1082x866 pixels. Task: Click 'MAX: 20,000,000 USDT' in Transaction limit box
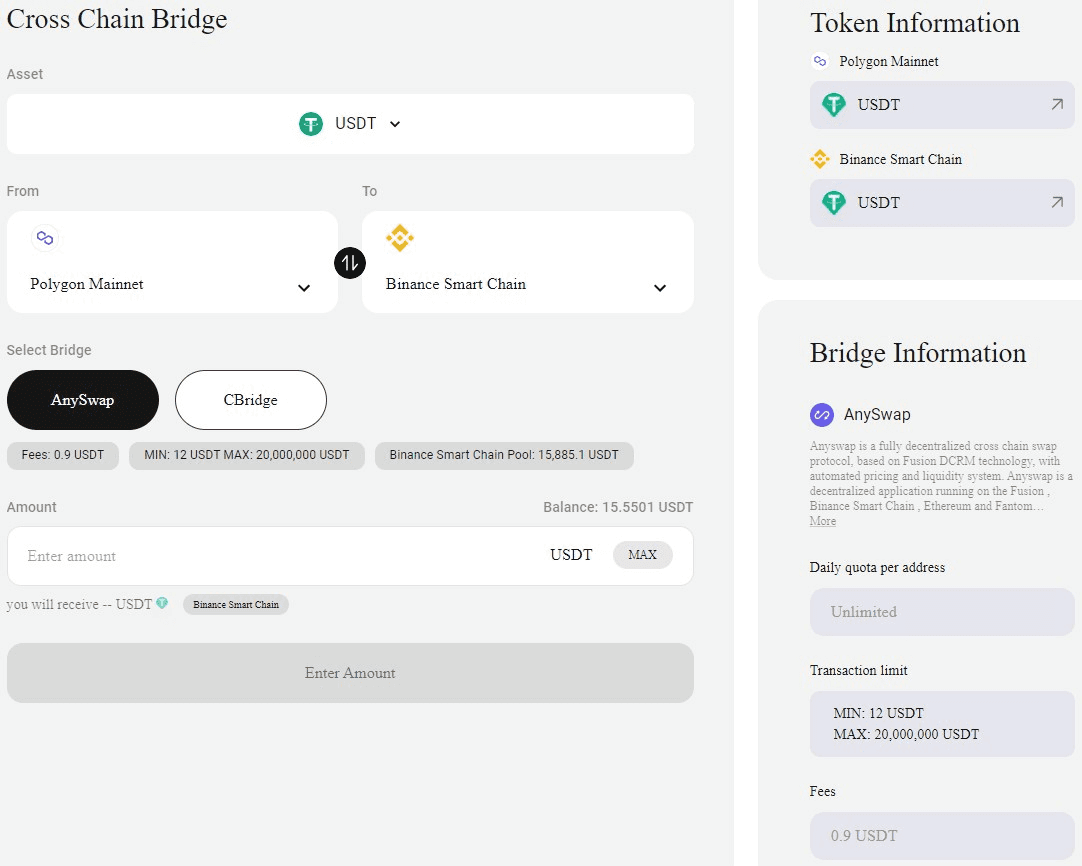(x=906, y=734)
